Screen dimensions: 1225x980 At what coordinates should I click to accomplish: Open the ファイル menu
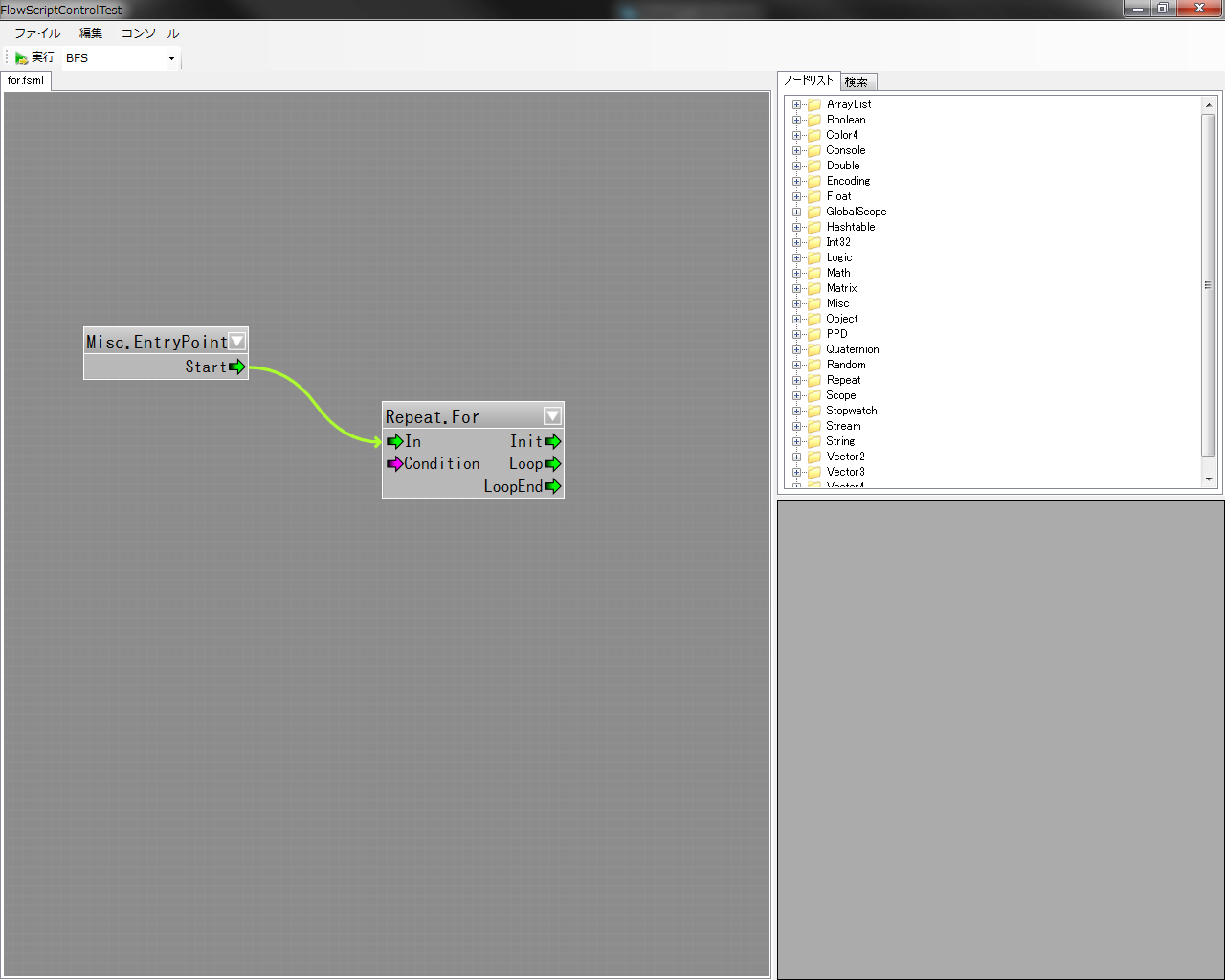[x=37, y=33]
